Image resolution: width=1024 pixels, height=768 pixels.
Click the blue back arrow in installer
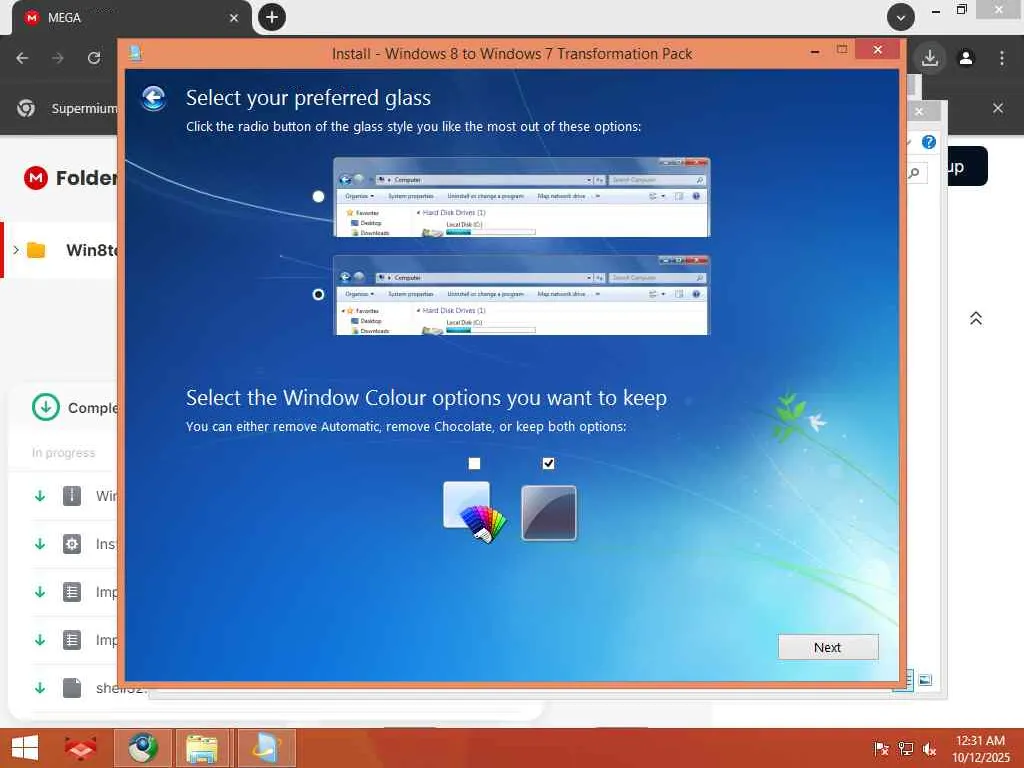tap(153, 99)
